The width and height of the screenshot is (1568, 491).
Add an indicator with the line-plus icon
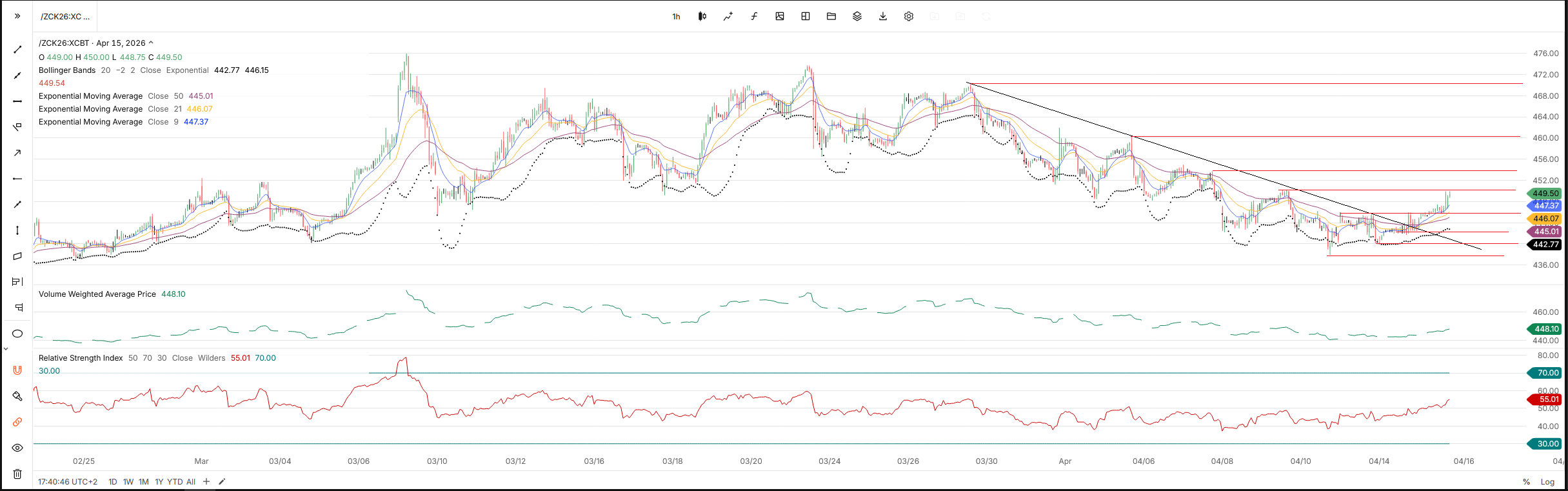pos(728,17)
